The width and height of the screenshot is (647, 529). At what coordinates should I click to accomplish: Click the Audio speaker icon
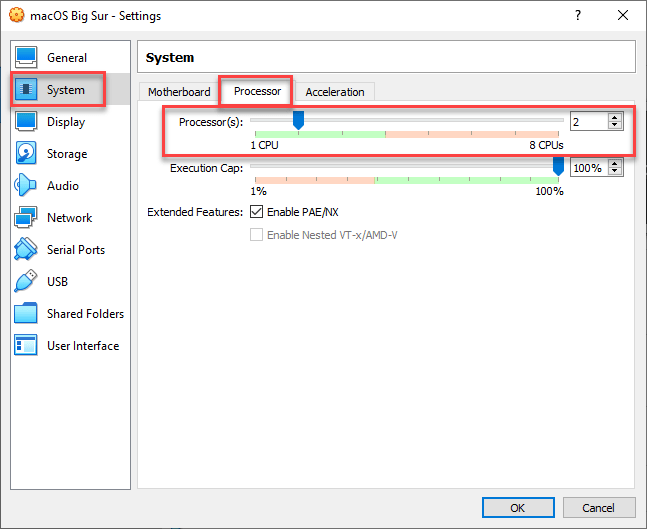point(27,186)
